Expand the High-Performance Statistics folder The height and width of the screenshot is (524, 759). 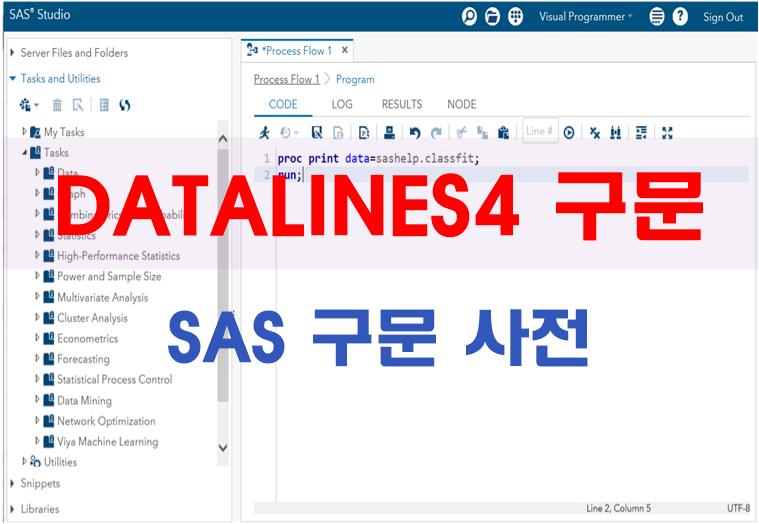37,255
